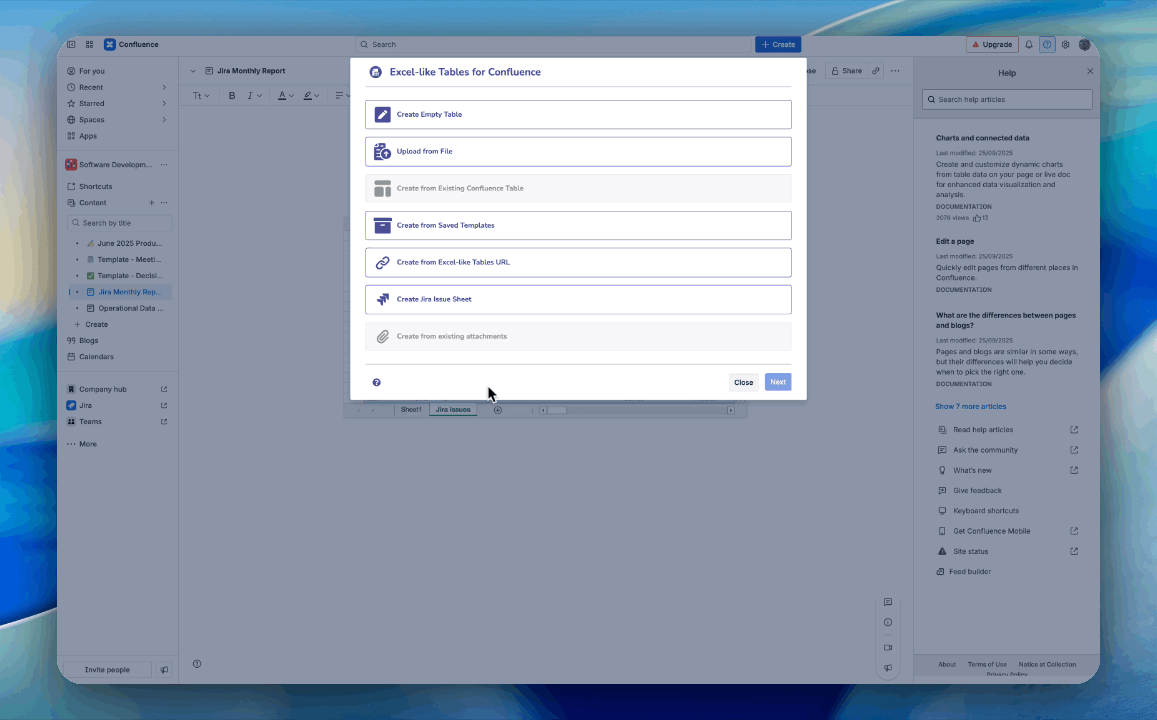
Task: Click the Create from Saved Templates archive icon
Action: coord(382,226)
